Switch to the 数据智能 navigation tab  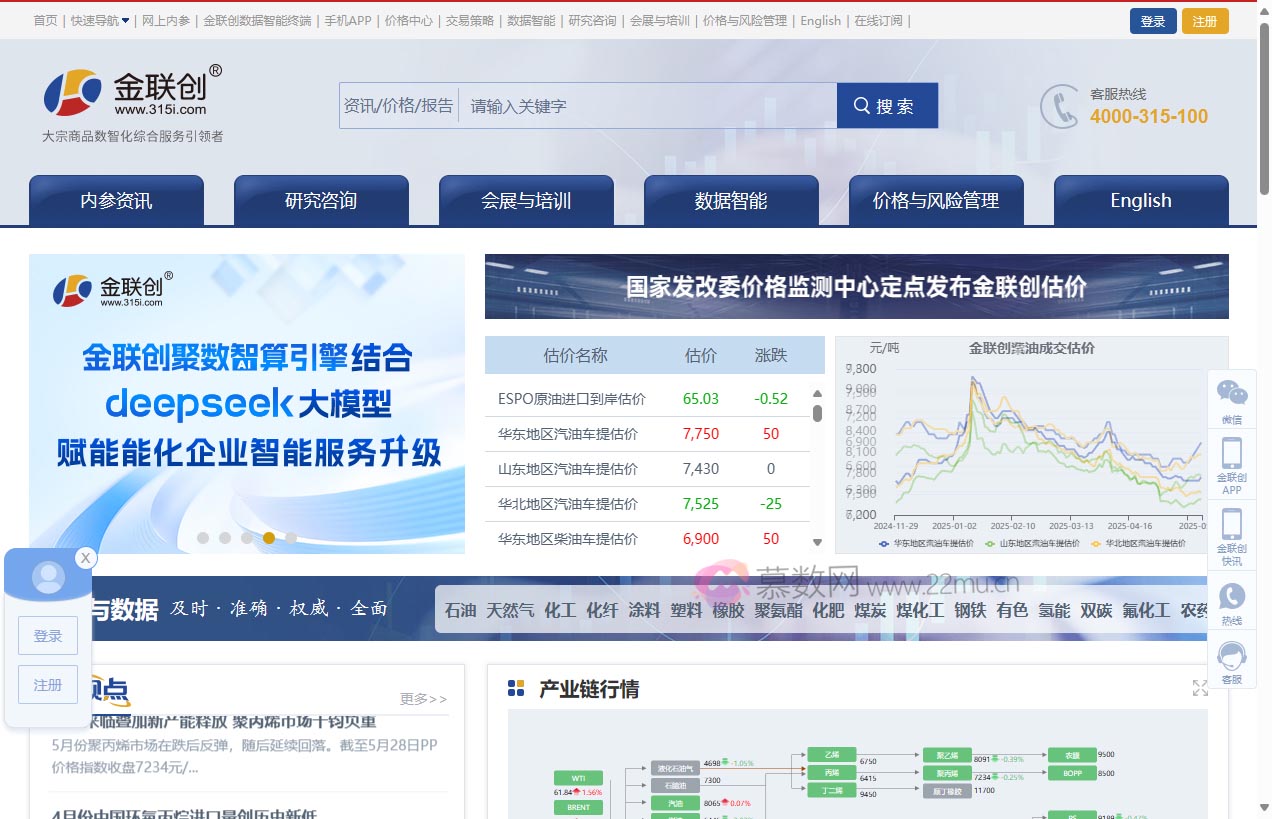click(x=731, y=200)
